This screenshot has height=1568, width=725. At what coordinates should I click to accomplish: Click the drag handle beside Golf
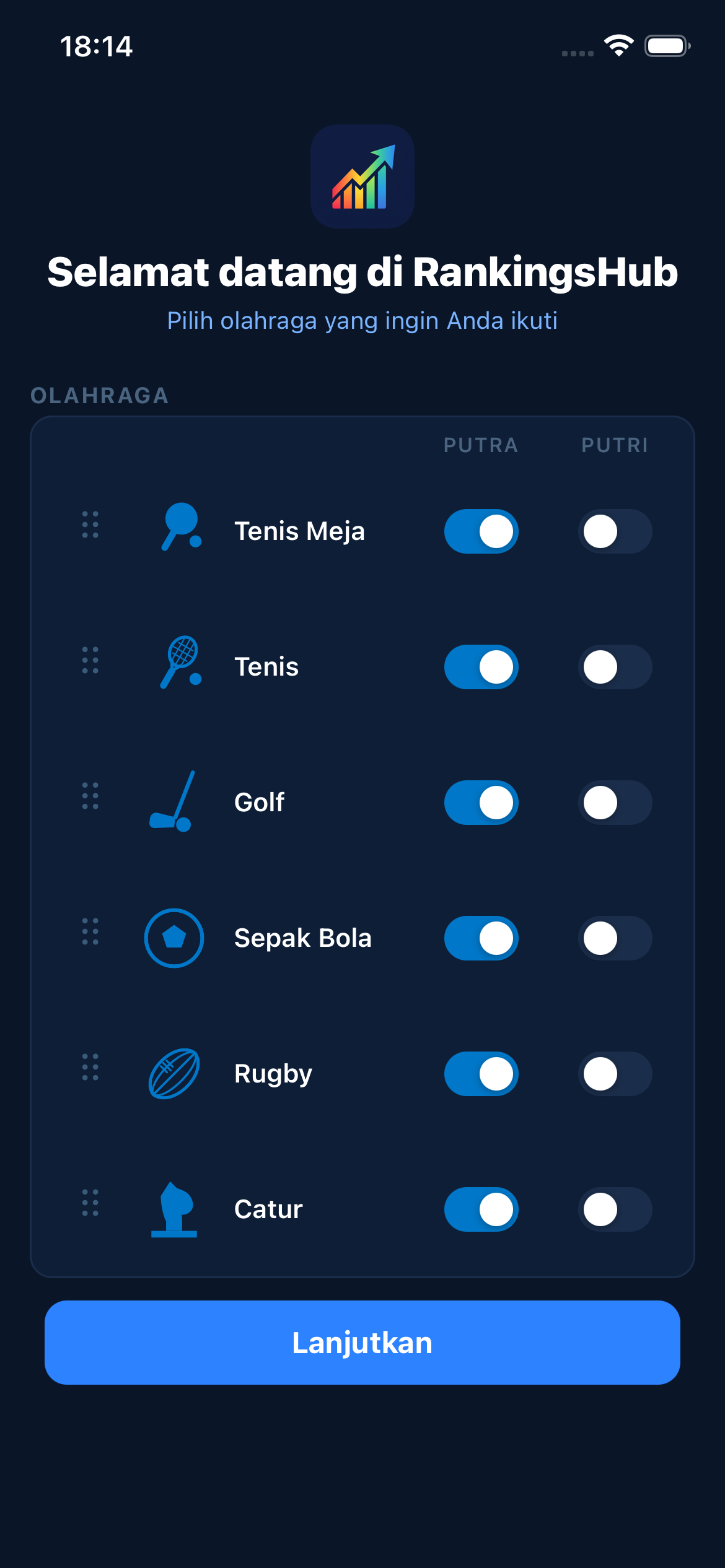click(x=90, y=796)
